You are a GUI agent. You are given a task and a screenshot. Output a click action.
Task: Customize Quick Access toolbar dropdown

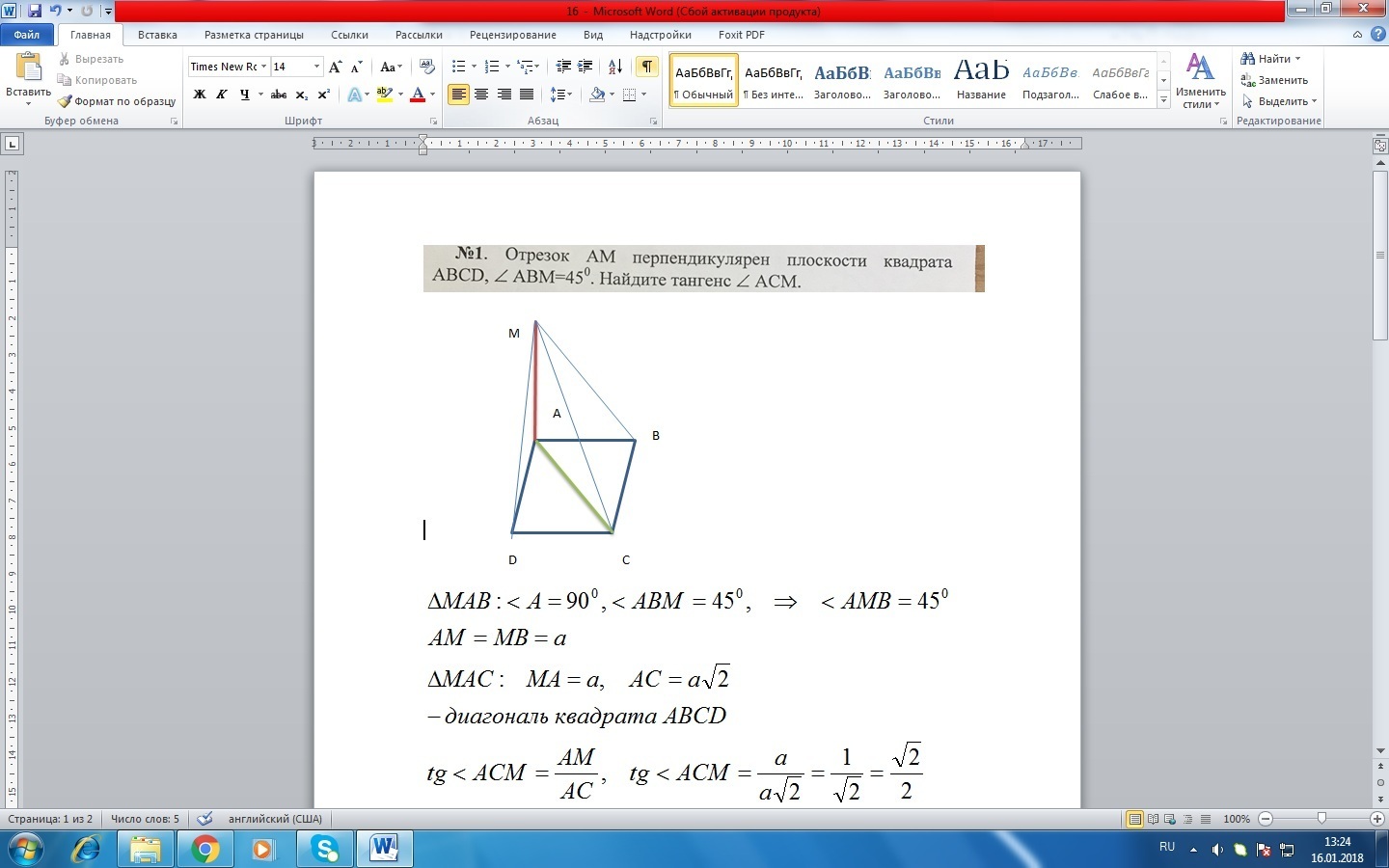pos(108,12)
